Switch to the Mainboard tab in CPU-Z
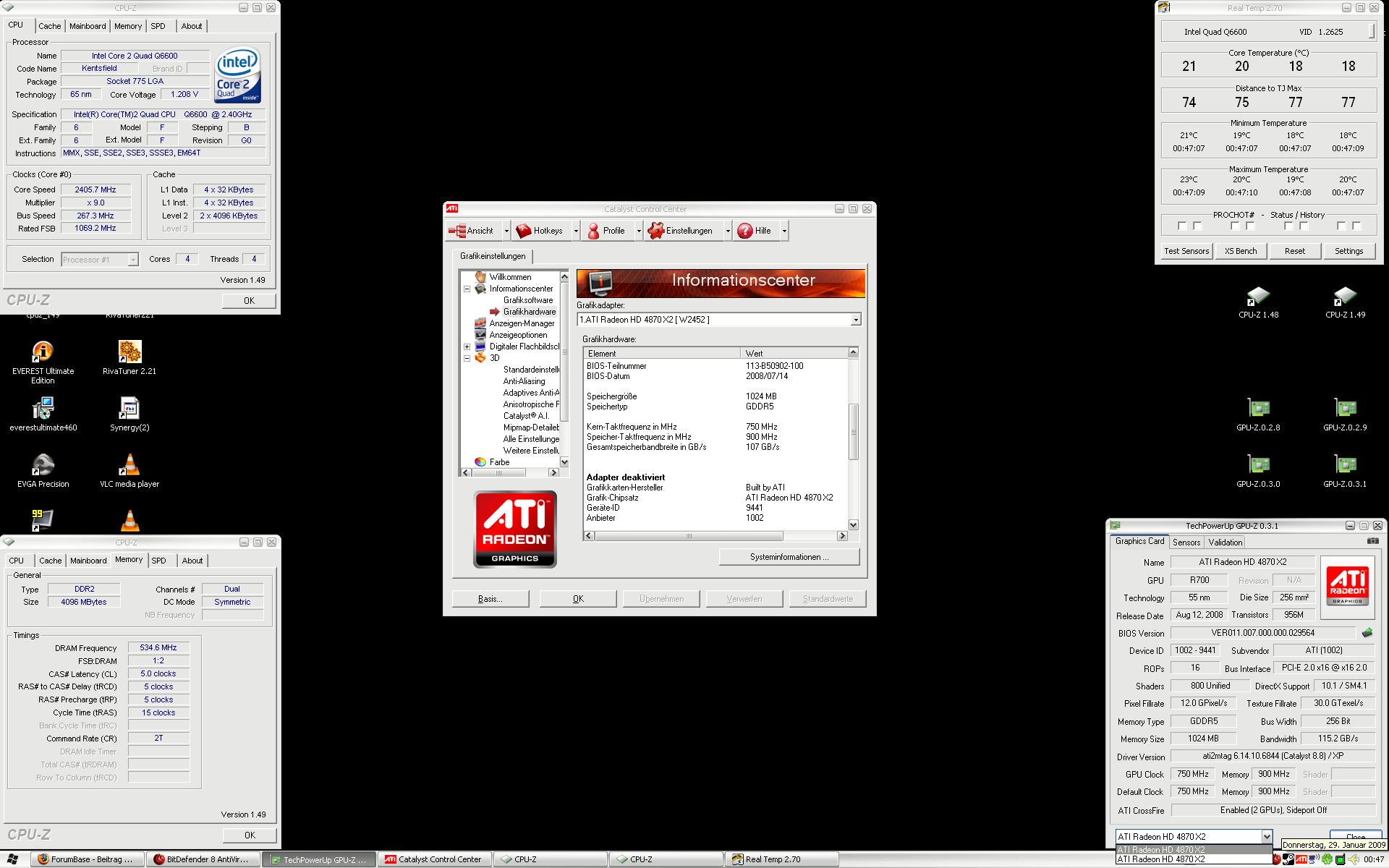 tap(88, 26)
